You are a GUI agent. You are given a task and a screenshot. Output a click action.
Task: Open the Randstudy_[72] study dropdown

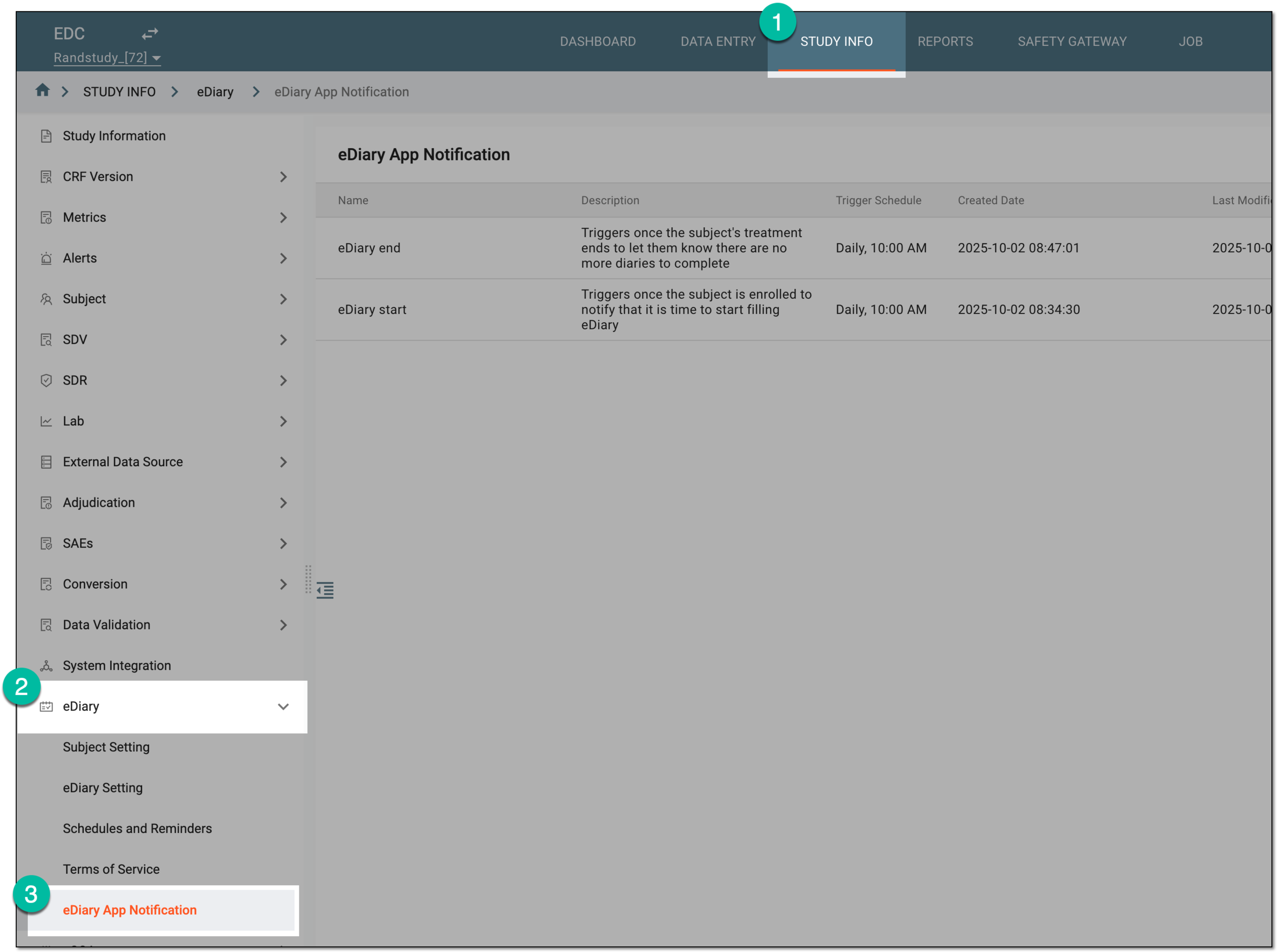tap(107, 58)
